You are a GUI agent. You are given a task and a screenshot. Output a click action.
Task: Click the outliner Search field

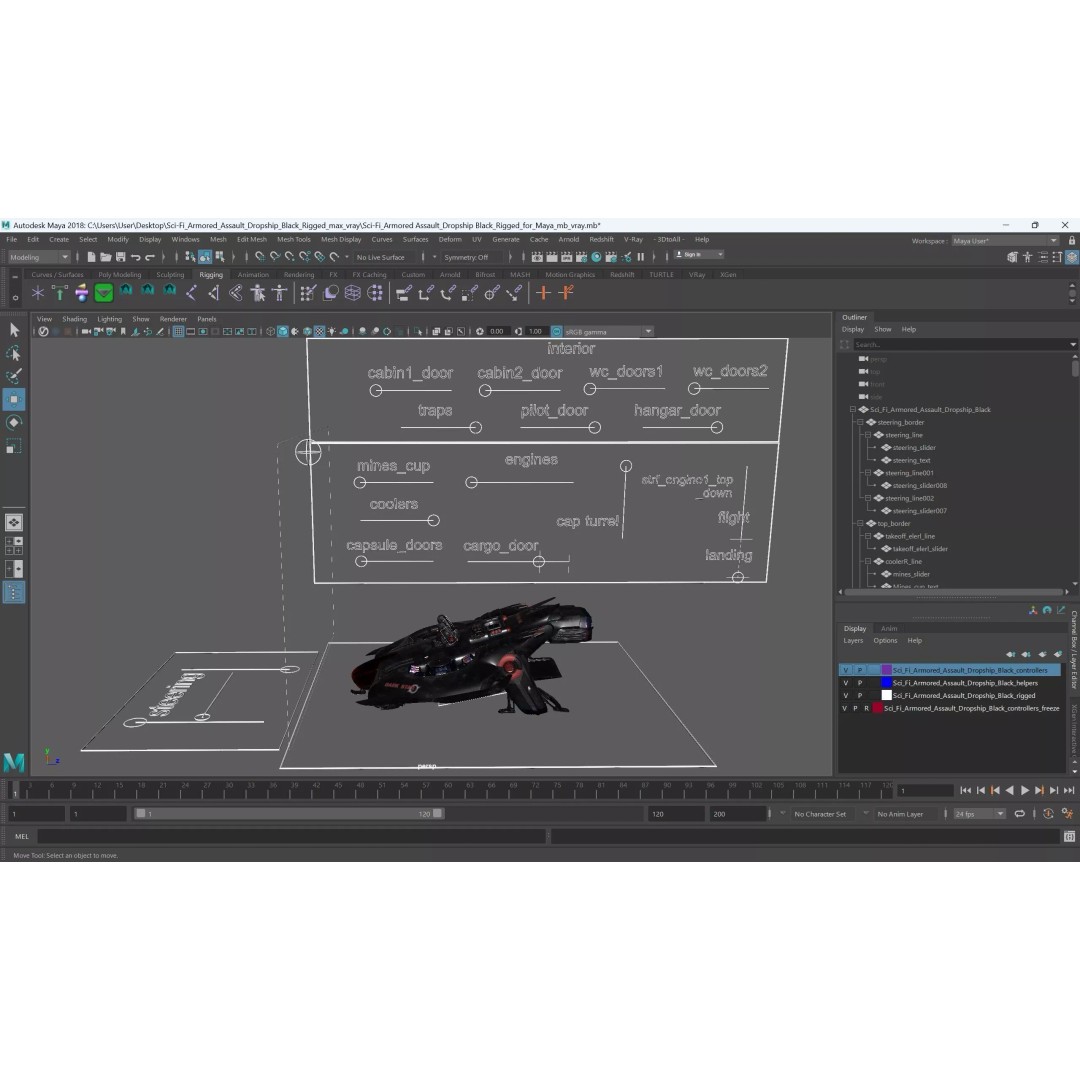click(960, 344)
